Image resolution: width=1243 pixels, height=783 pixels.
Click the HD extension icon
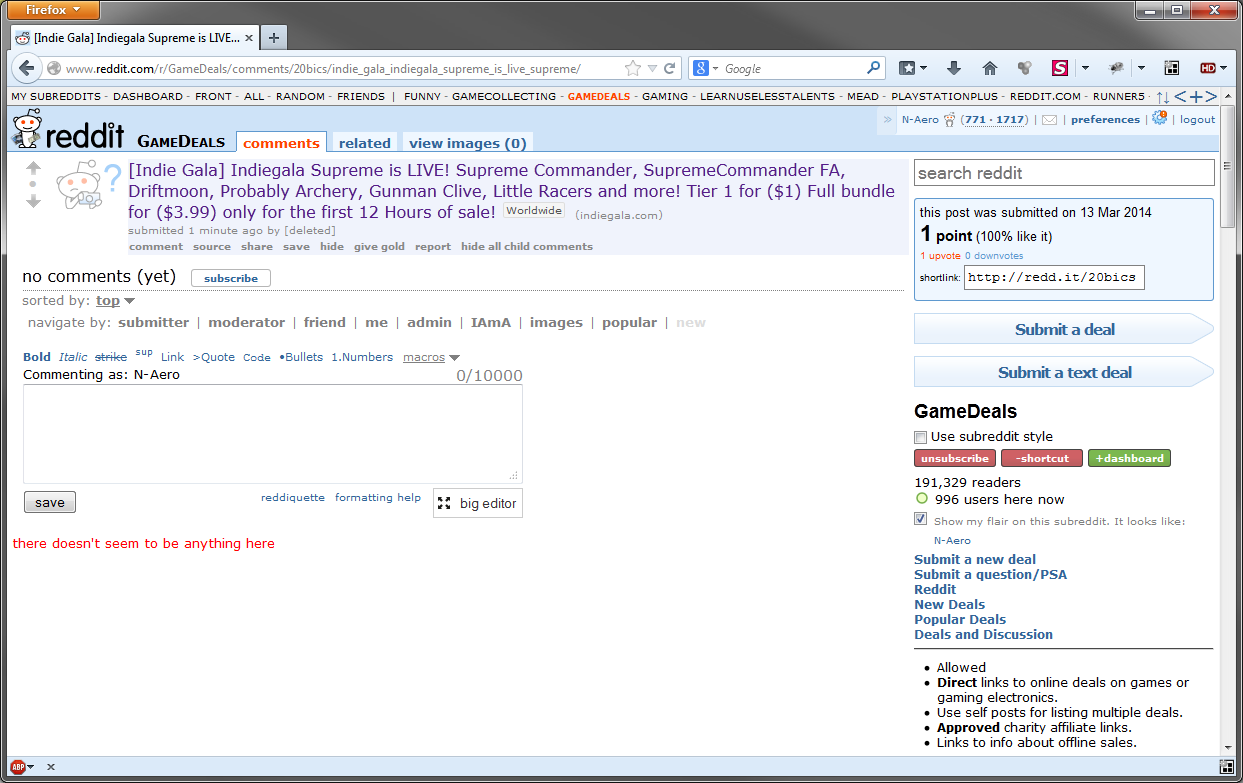pyautogui.click(x=1208, y=68)
